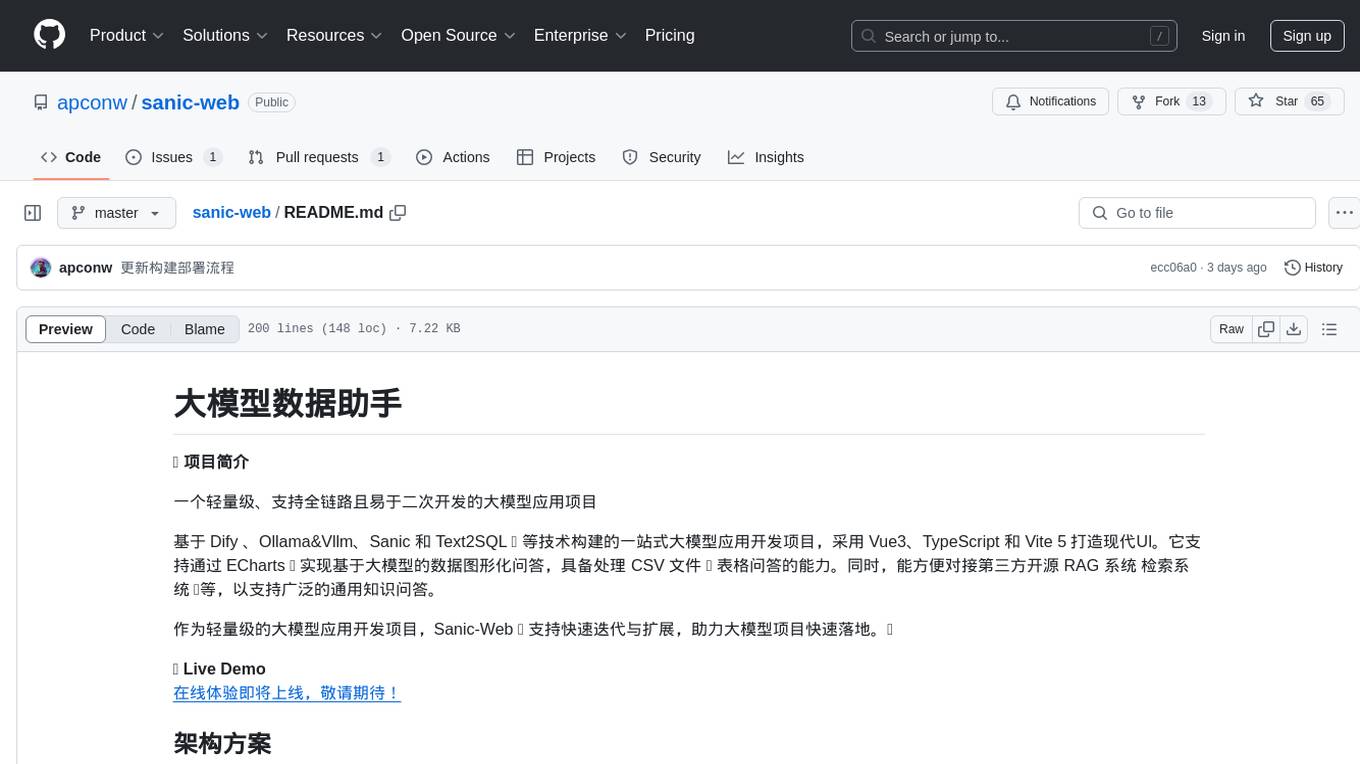Click the 3 days ago timestamp
This screenshot has width=1360, height=764.
[1236, 268]
